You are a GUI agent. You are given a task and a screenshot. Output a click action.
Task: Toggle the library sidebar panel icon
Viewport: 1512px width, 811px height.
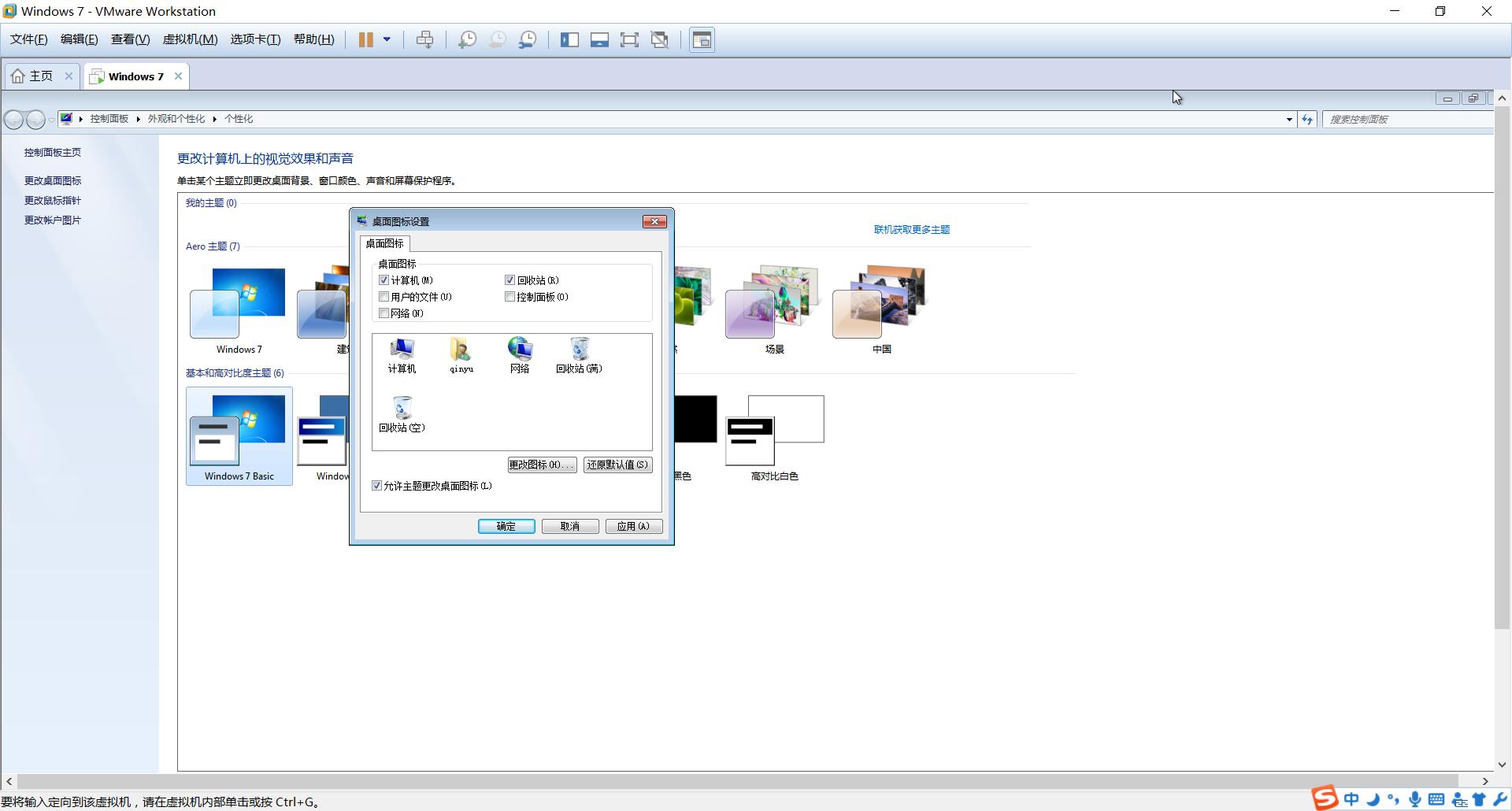[x=569, y=39]
